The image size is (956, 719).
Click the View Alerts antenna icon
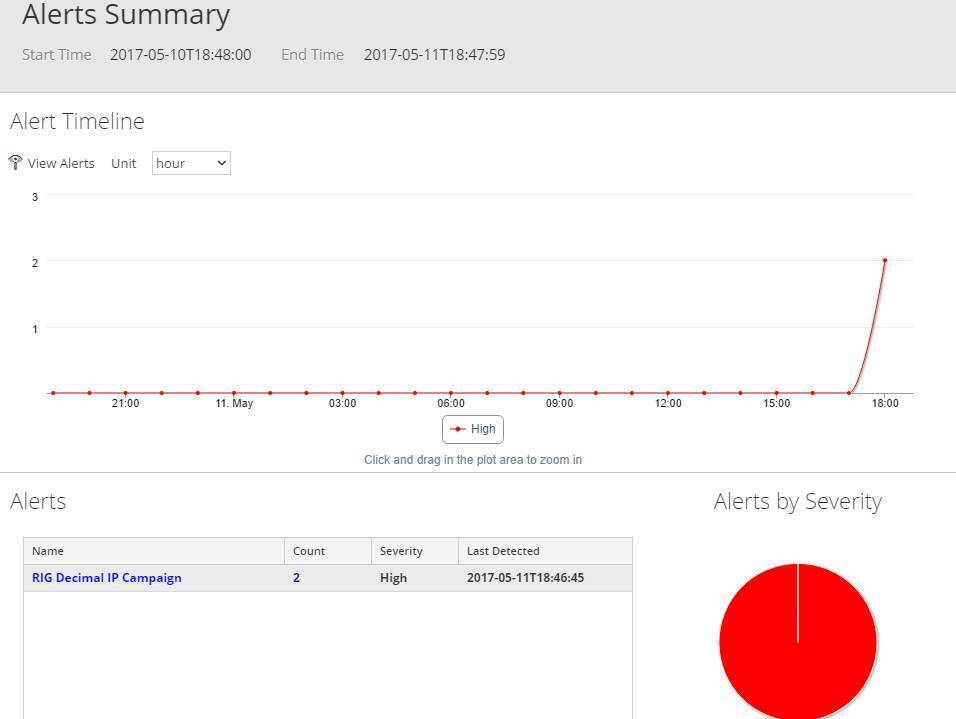(x=15, y=162)
